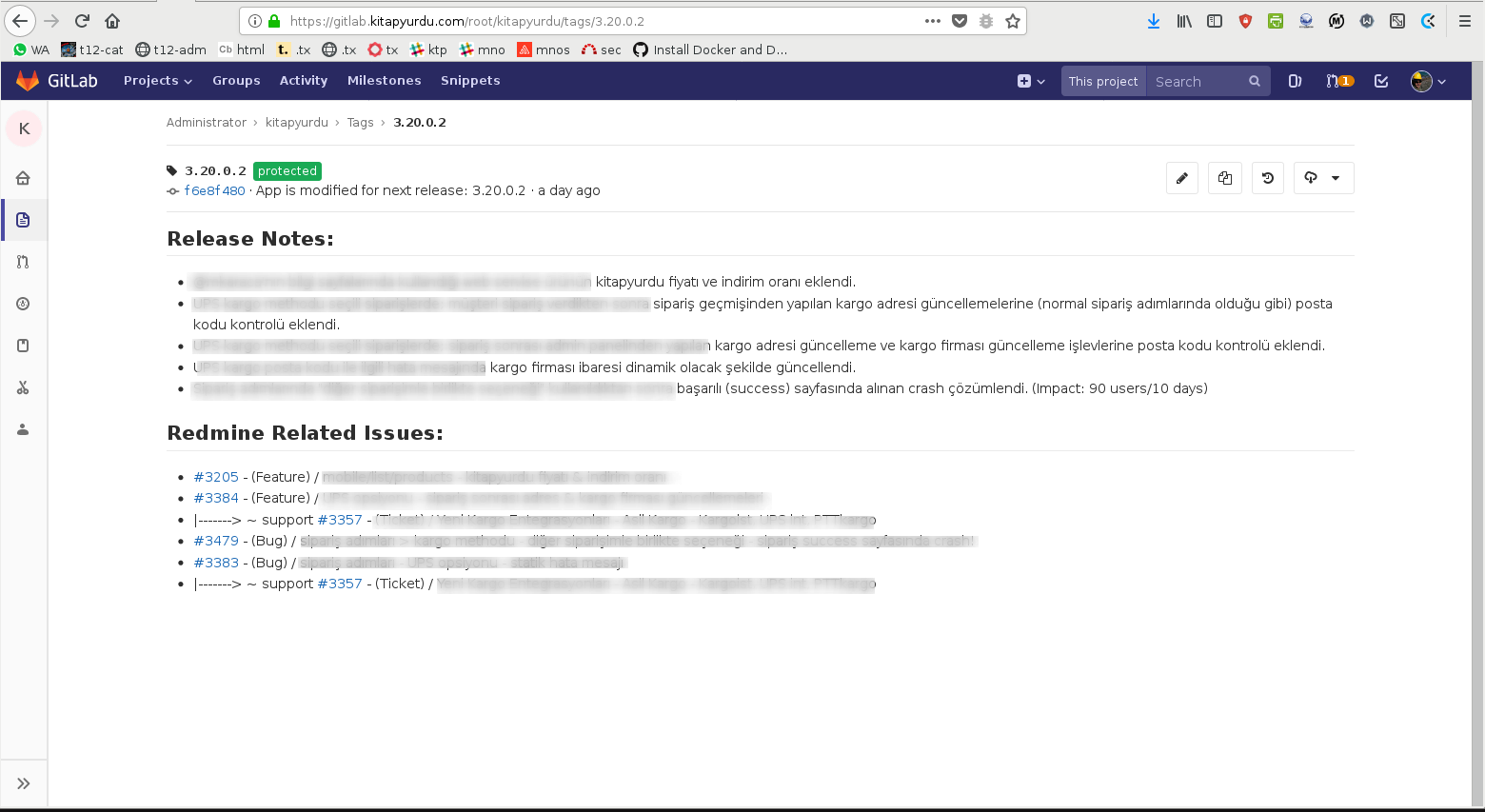Open Firefox downloads arrow

coord(1154,21)
